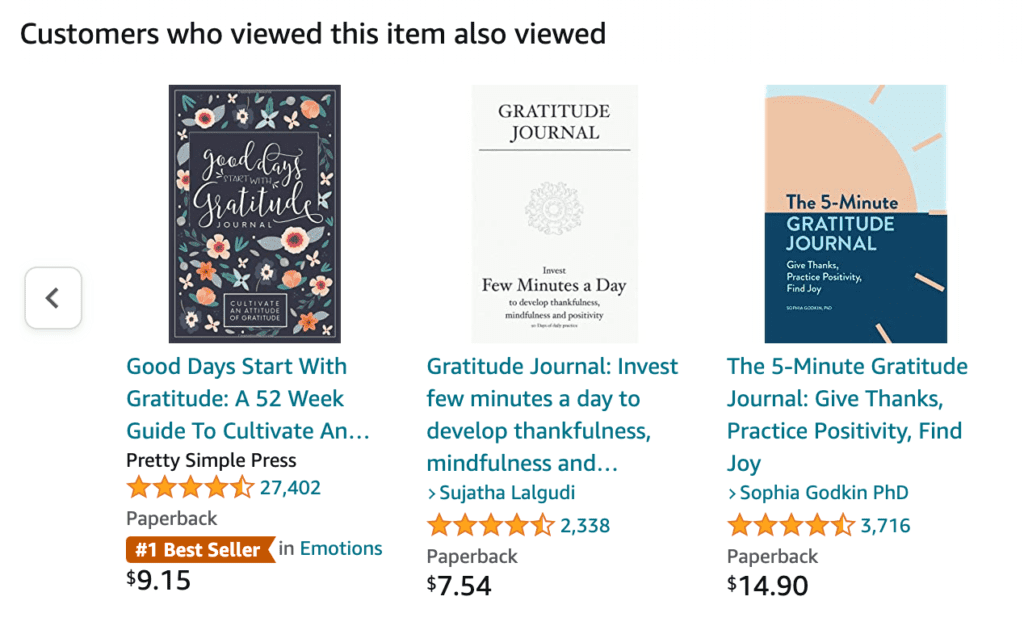
Task: Expand chevron beside Sophia Godkin PhD
Action: click(732, 494)
